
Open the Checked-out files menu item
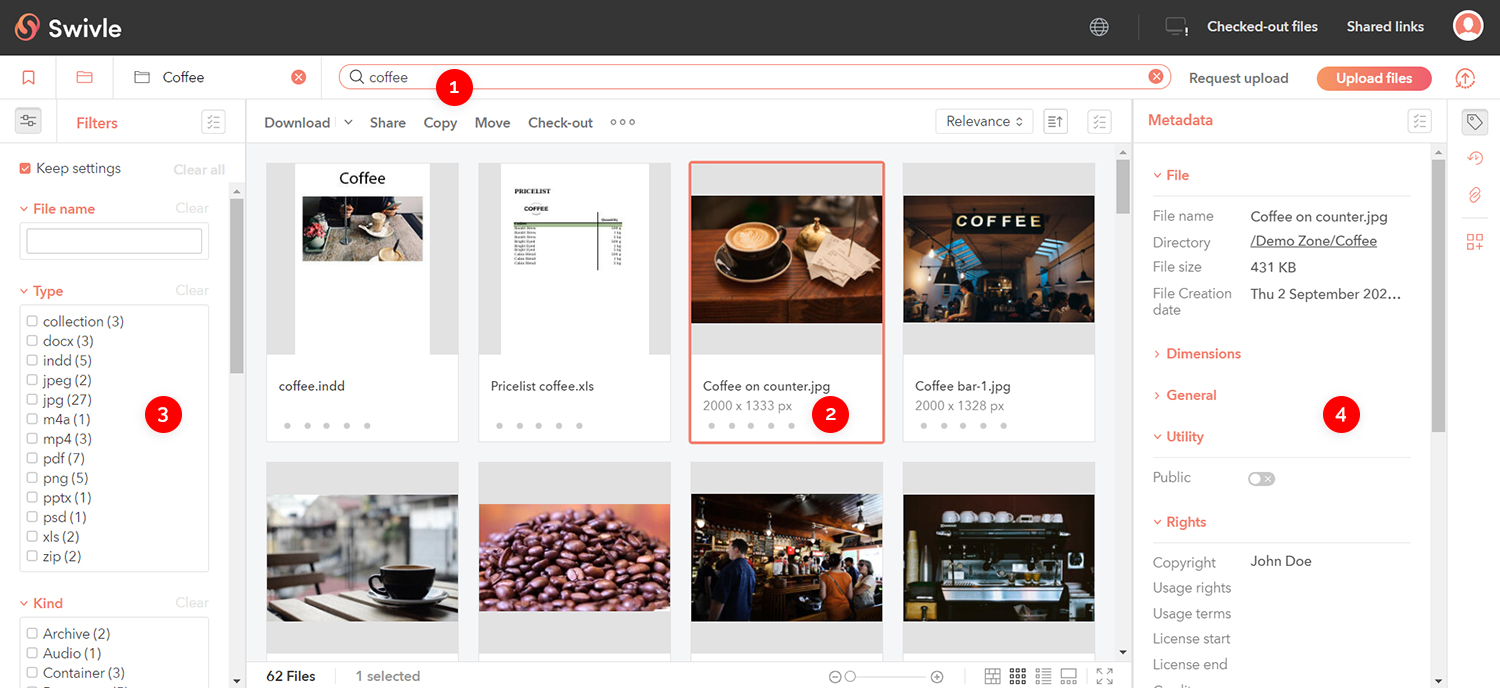point(1262,27)
